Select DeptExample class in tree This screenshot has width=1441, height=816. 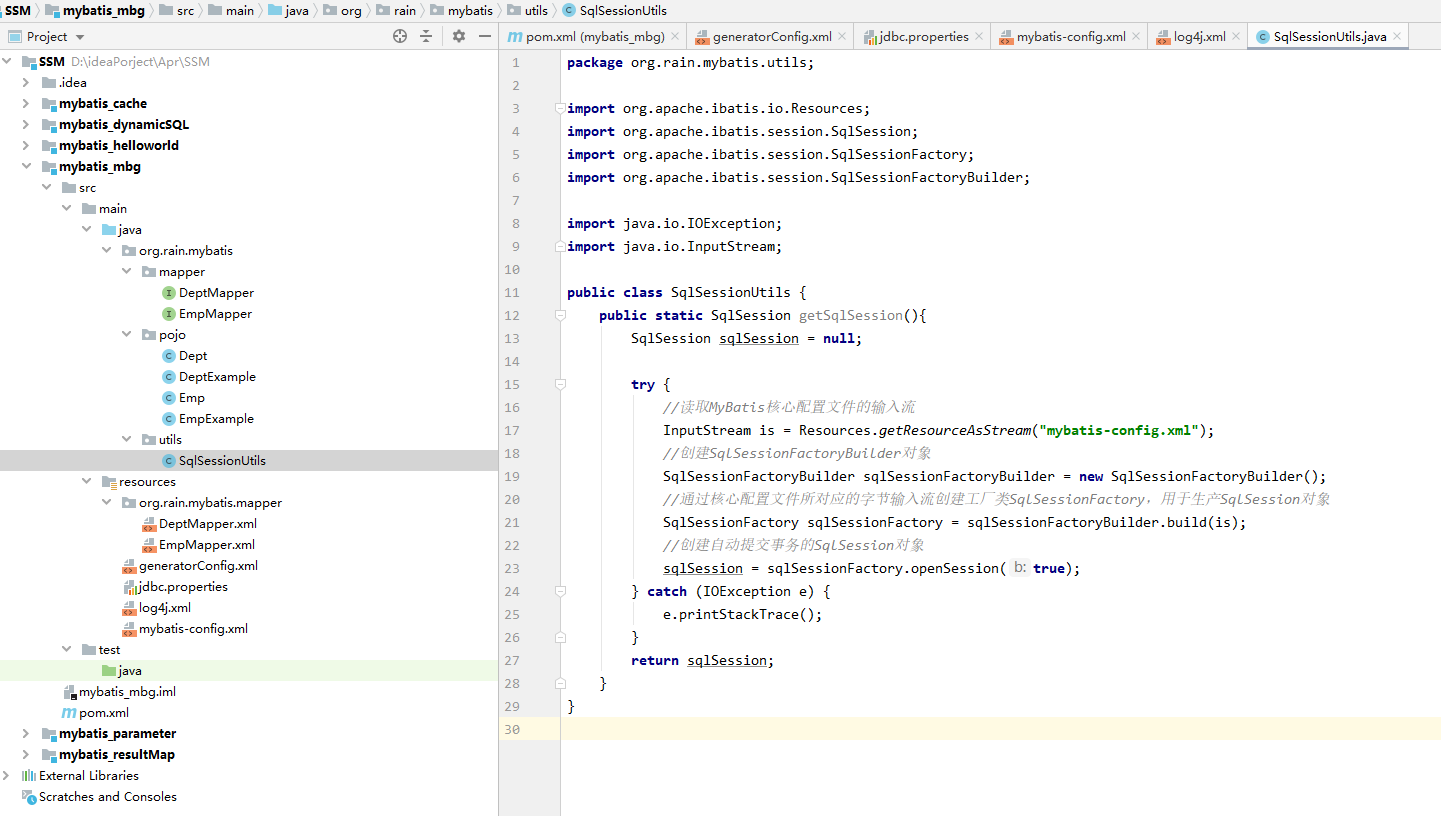pyautogui.click(x=209, y=376)
